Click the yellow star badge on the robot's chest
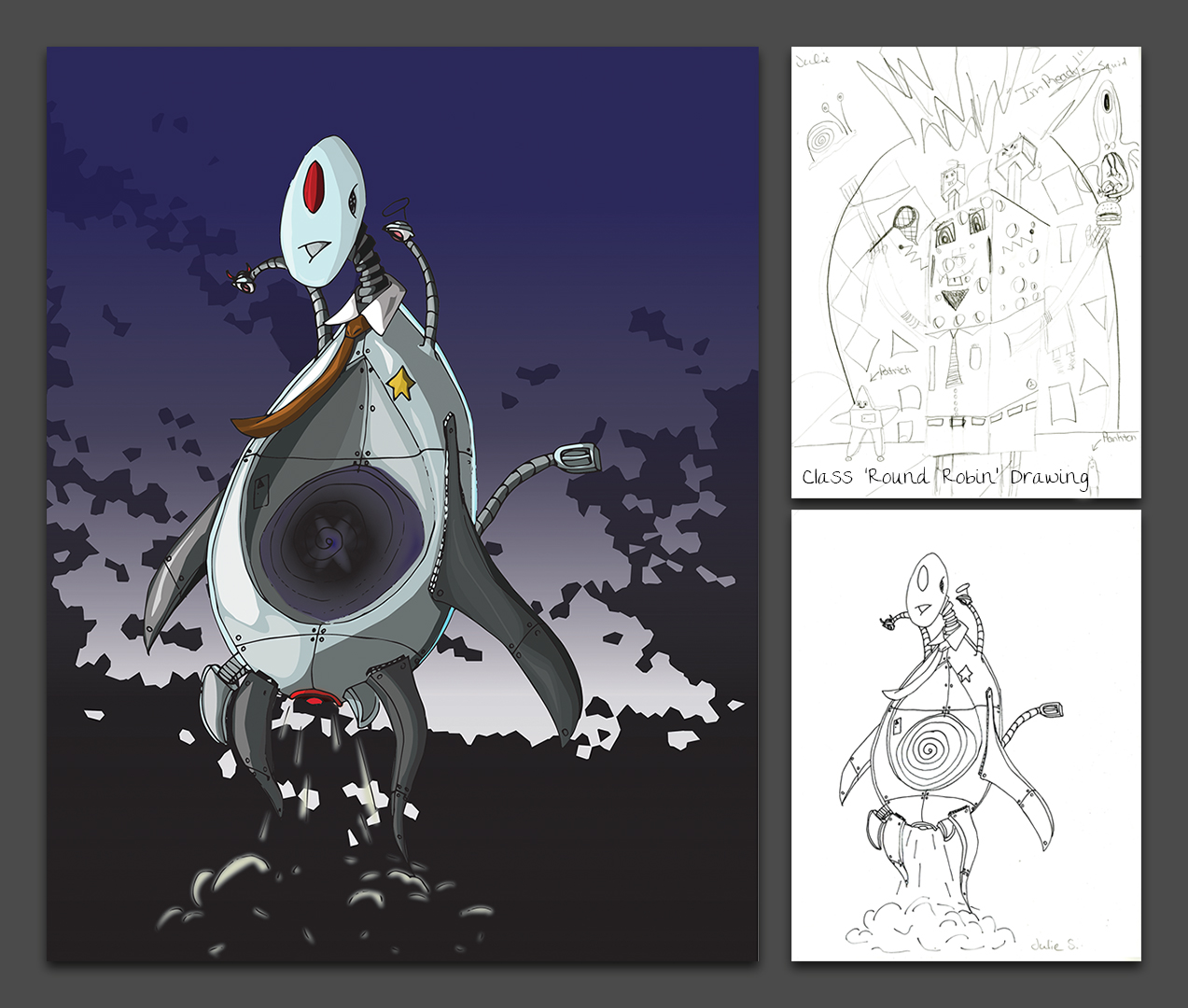1188x1008 pixels. coord(401,382)
